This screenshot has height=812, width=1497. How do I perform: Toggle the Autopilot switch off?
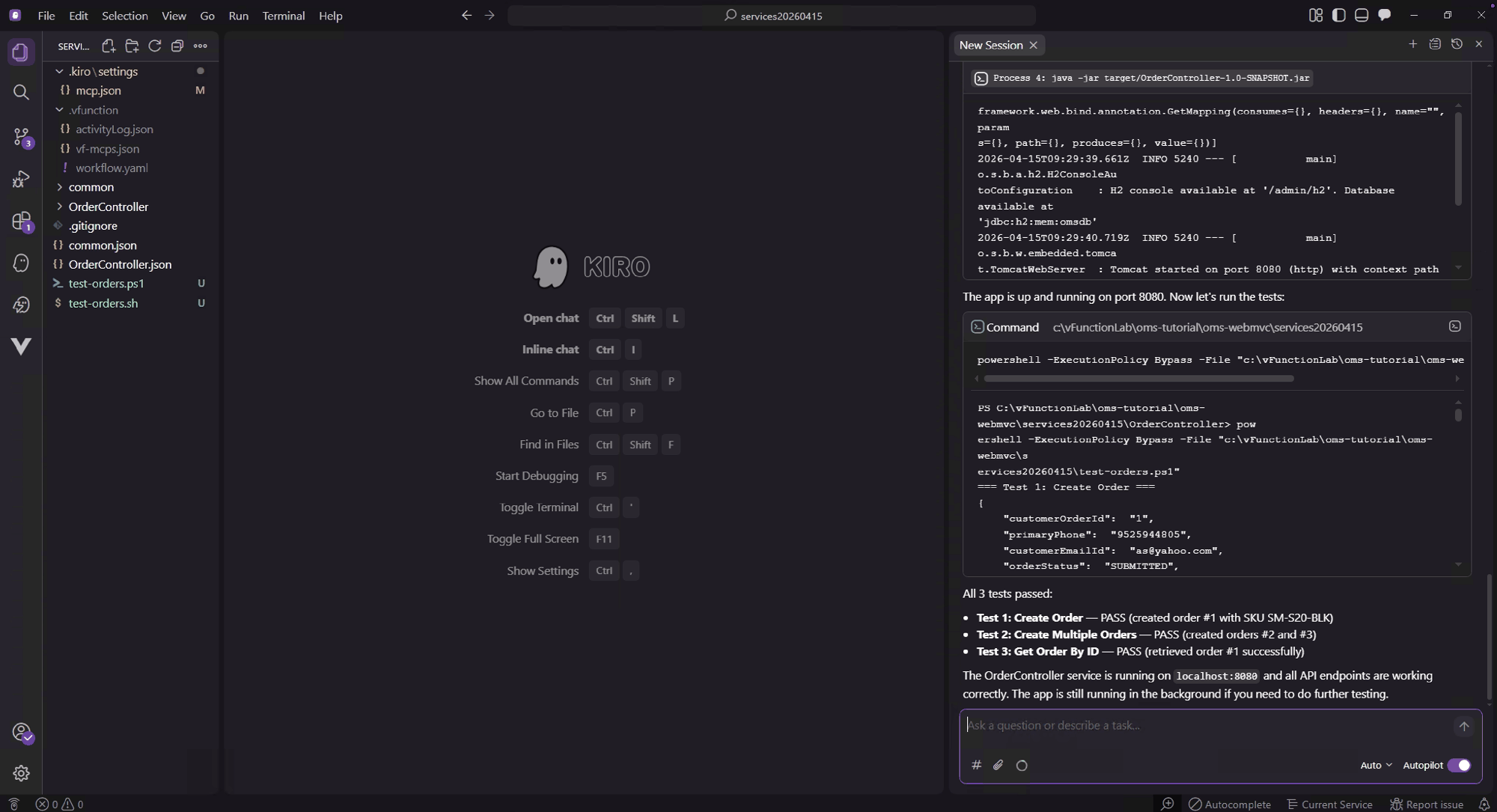point(1459,765)
